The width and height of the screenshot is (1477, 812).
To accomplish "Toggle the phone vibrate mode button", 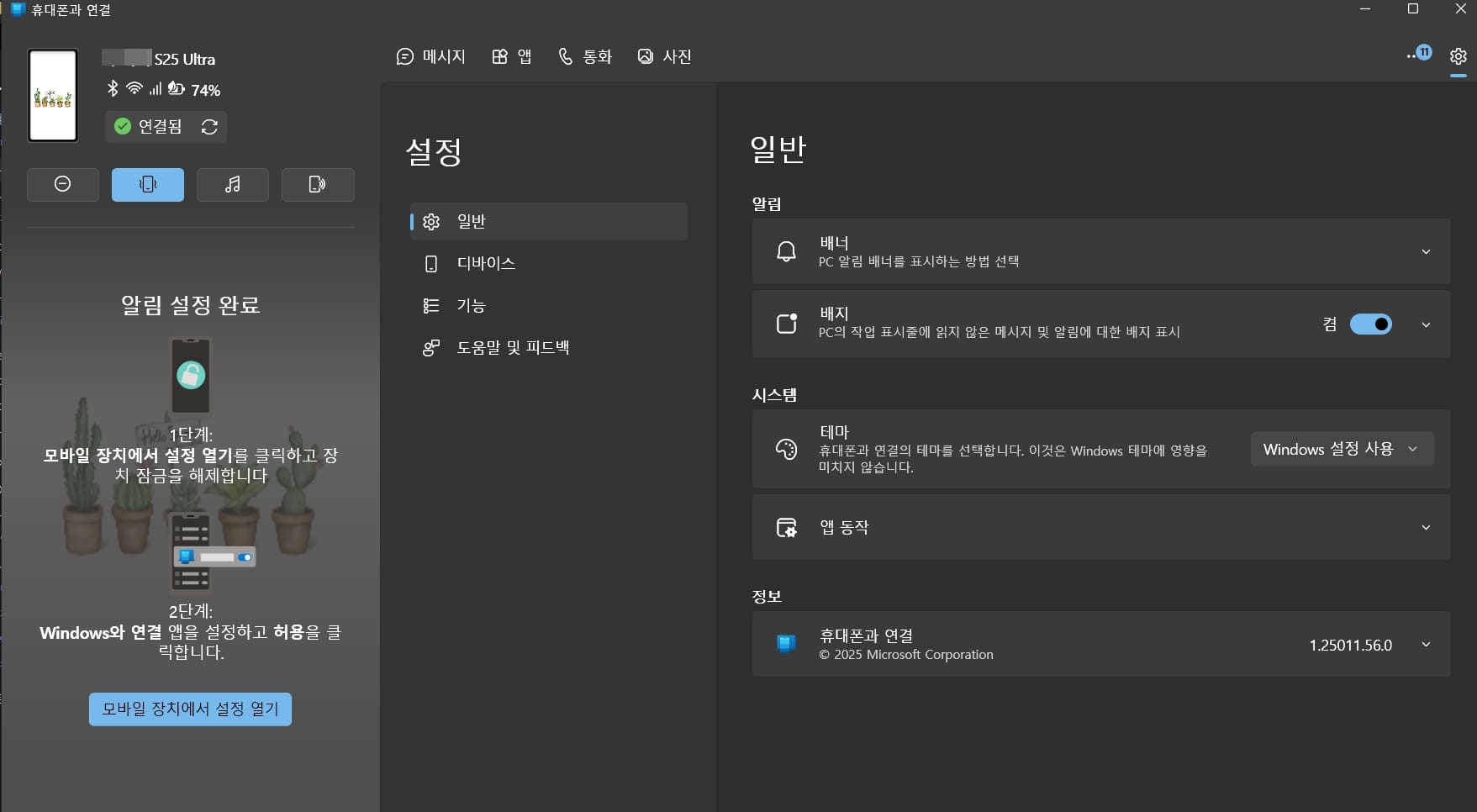I will pyautogui.click(x=147, y=184).
